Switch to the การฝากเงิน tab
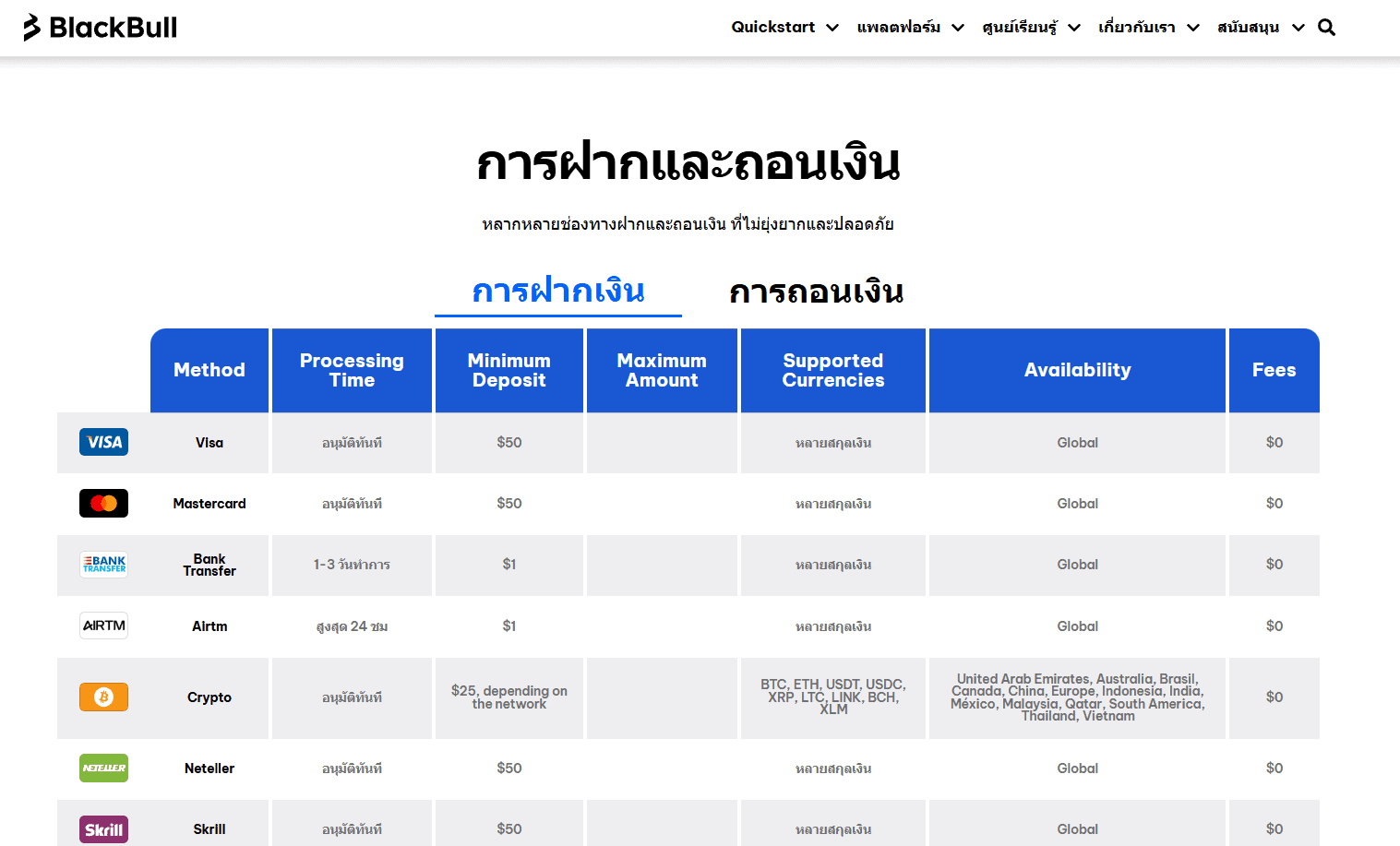The height and width of the screenshot is (846, 1400). [558, 291]
